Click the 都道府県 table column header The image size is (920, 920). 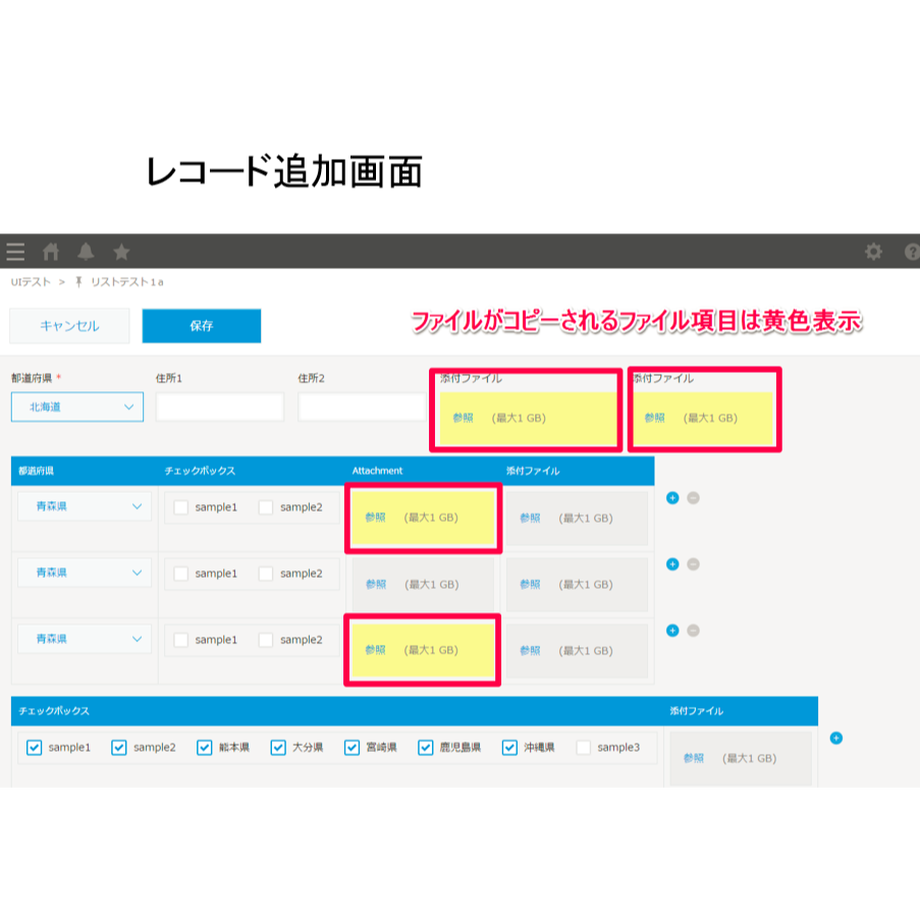pos(36,471)
